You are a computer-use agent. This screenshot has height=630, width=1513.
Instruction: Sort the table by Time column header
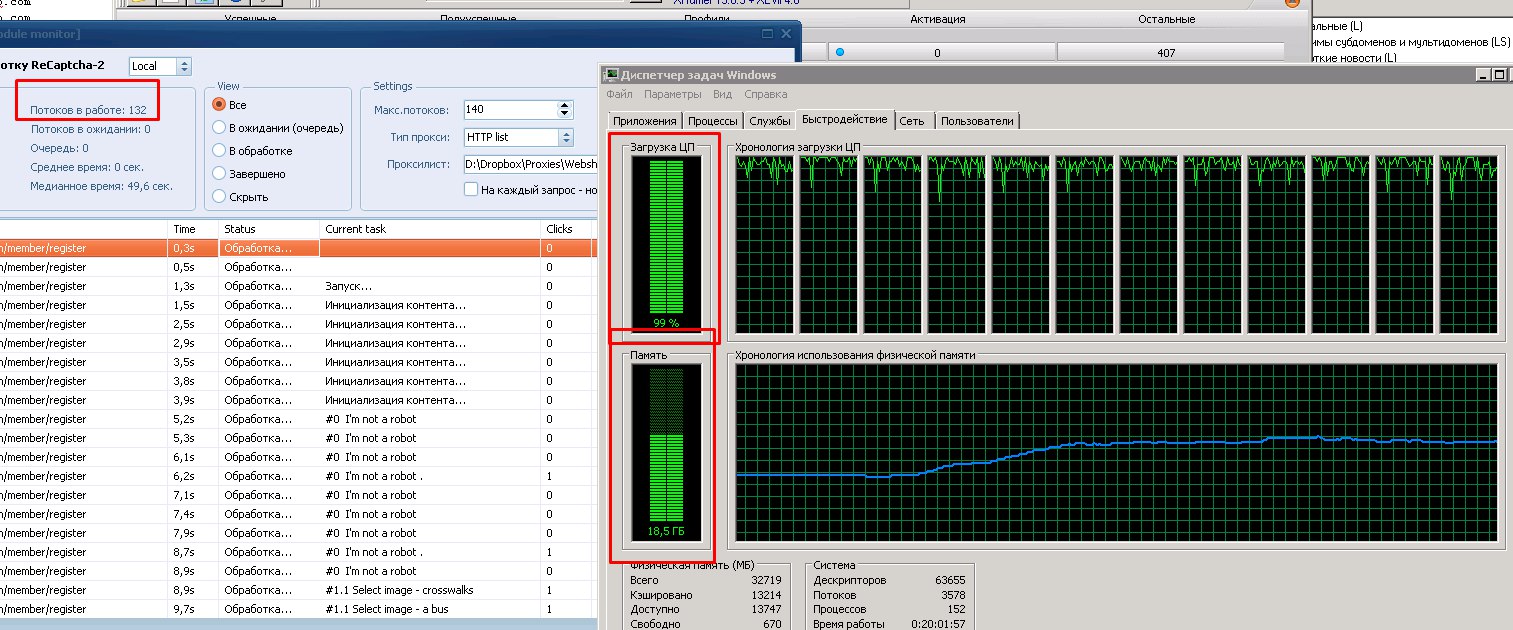click(x=184, y=229)
